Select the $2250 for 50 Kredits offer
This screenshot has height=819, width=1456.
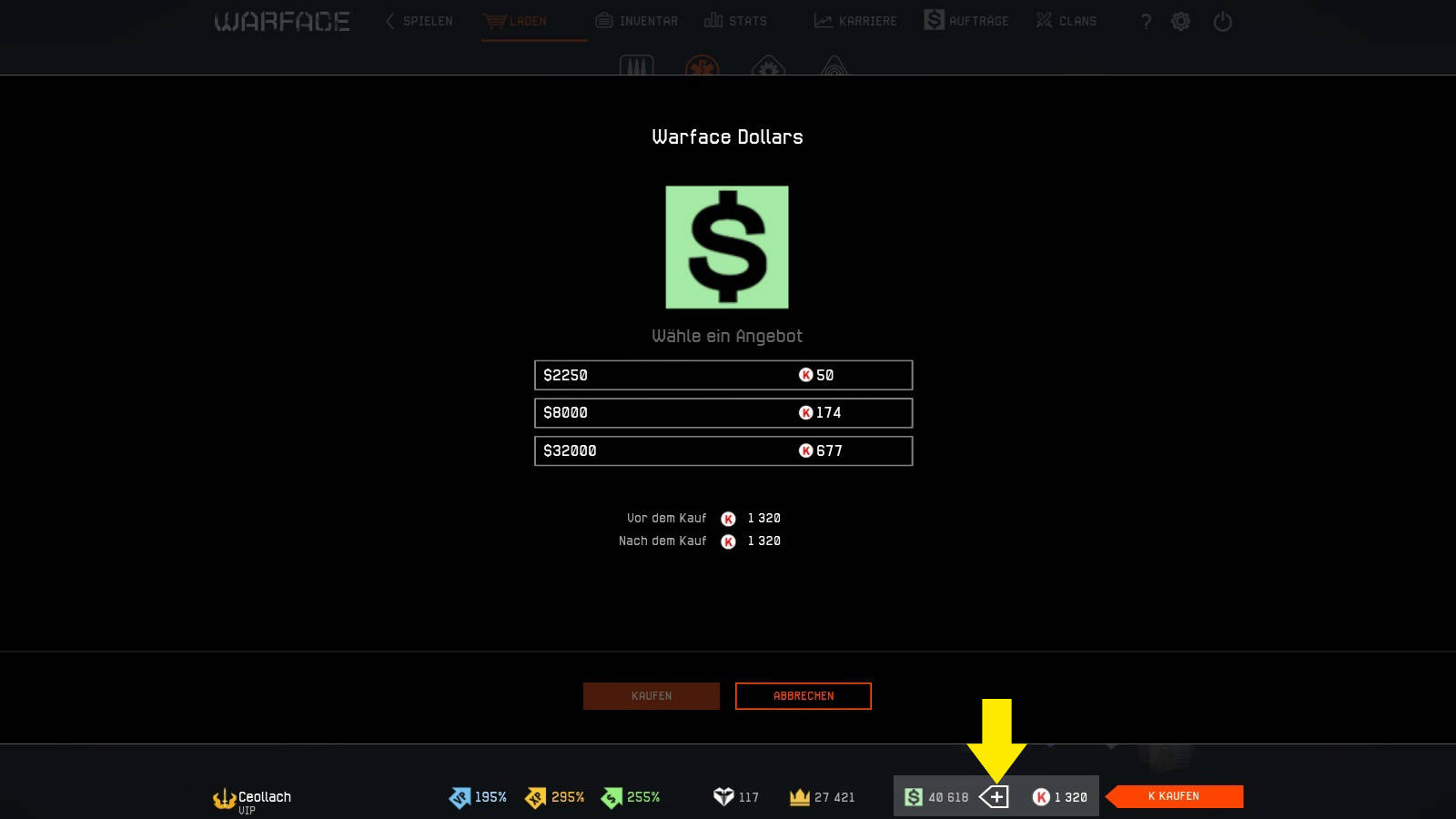pos(723,375)
